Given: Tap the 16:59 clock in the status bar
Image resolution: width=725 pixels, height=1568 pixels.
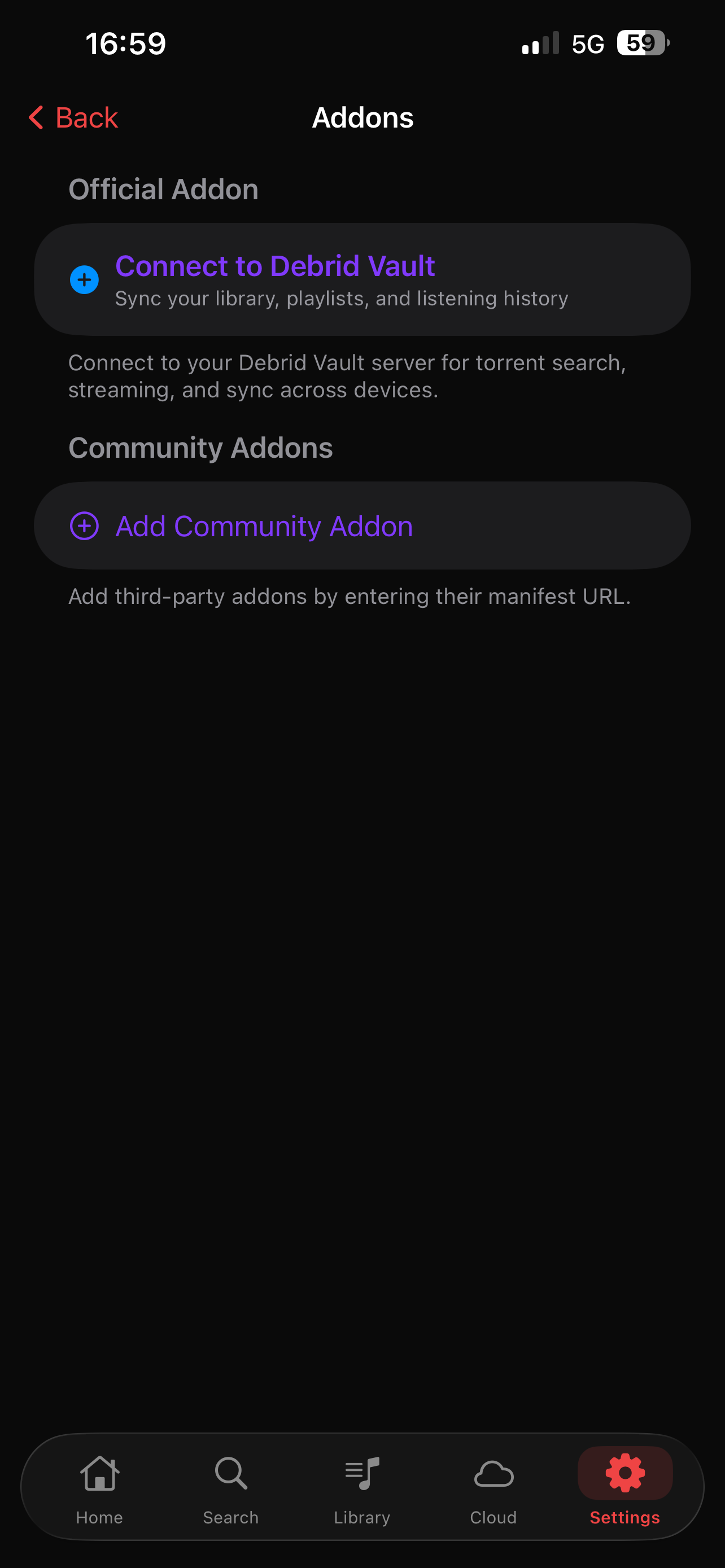Looking at the screenshot, I should [x=125, y=44].
